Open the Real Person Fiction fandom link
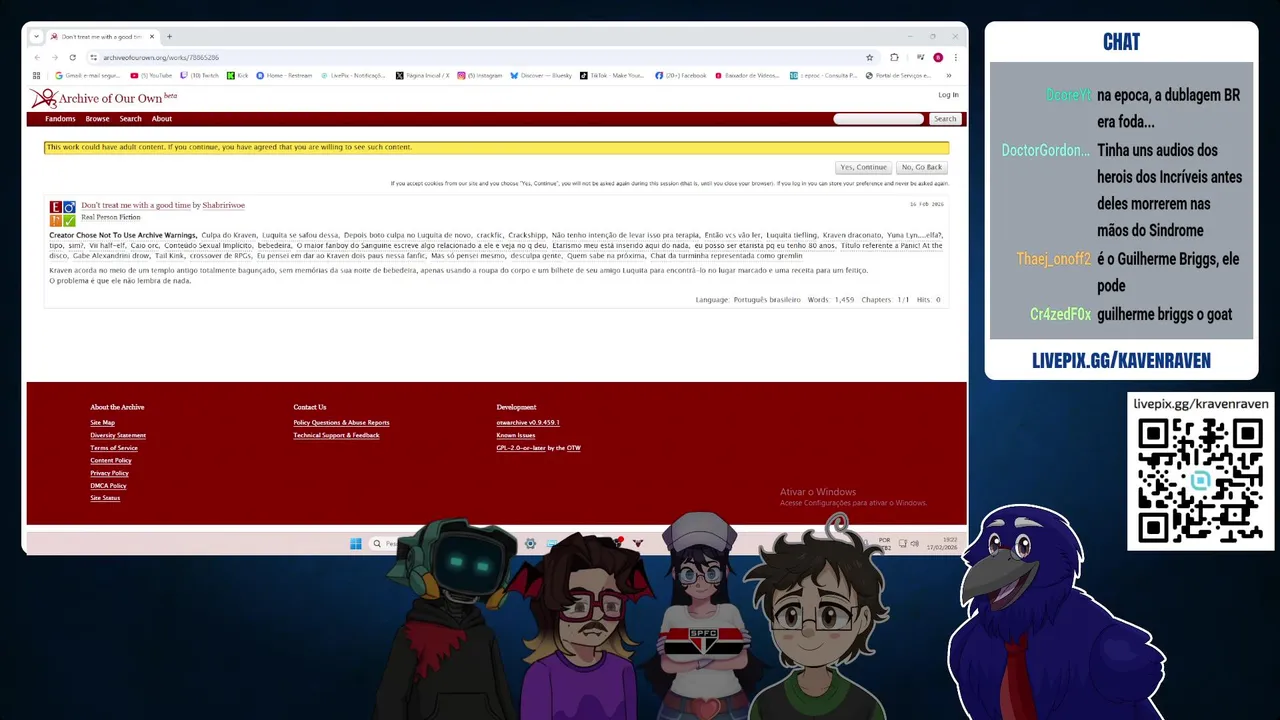 [x=111, y=217]
